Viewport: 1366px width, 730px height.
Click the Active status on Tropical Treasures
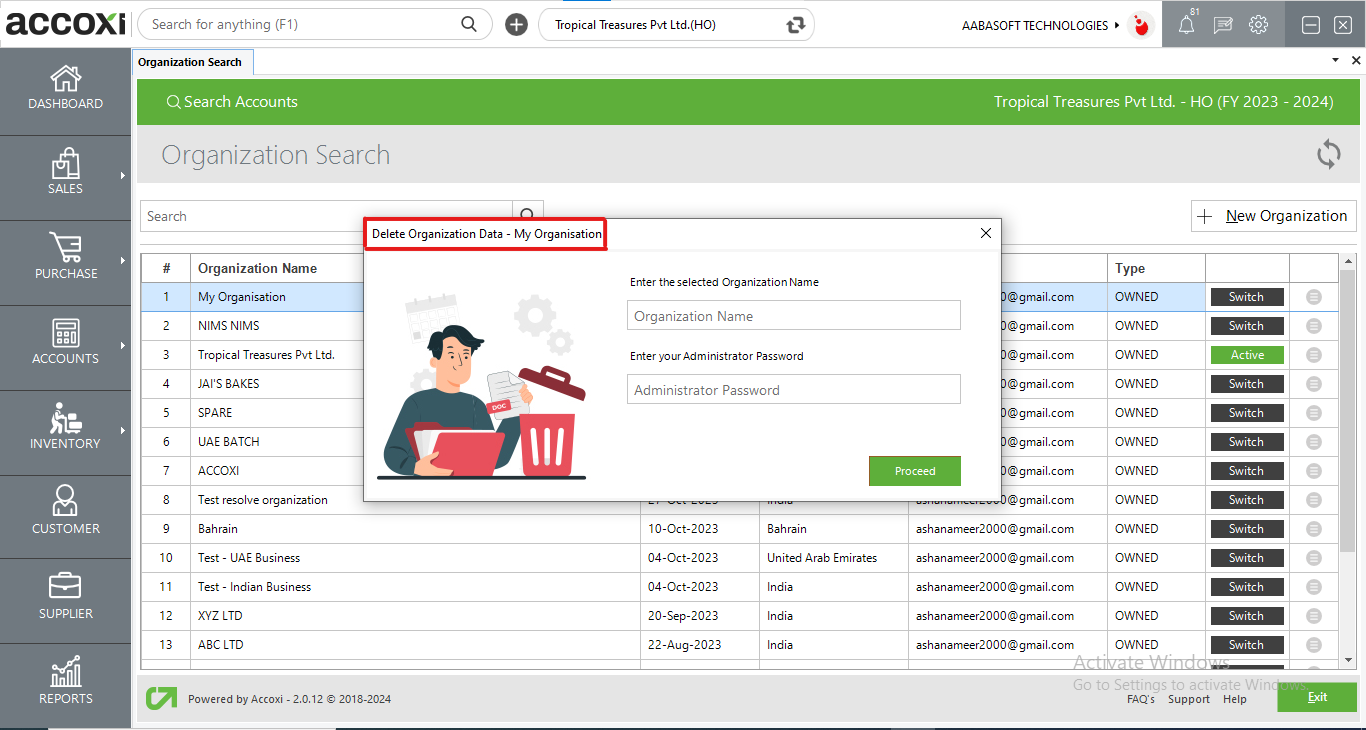pos(1246,355)
